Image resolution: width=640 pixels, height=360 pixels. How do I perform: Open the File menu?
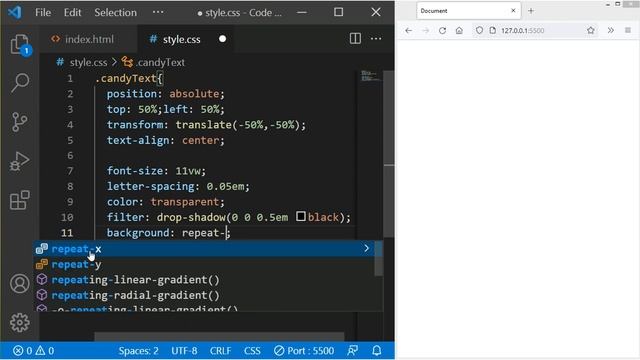coord(43,13)
